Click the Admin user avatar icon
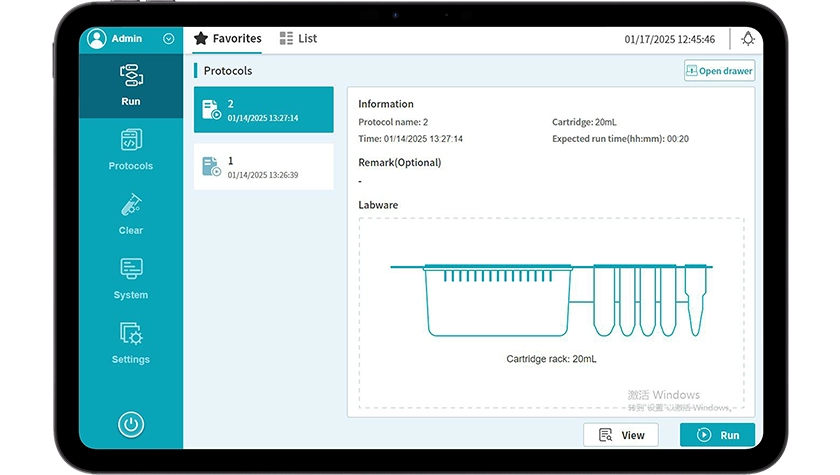 tap(97, 39)
